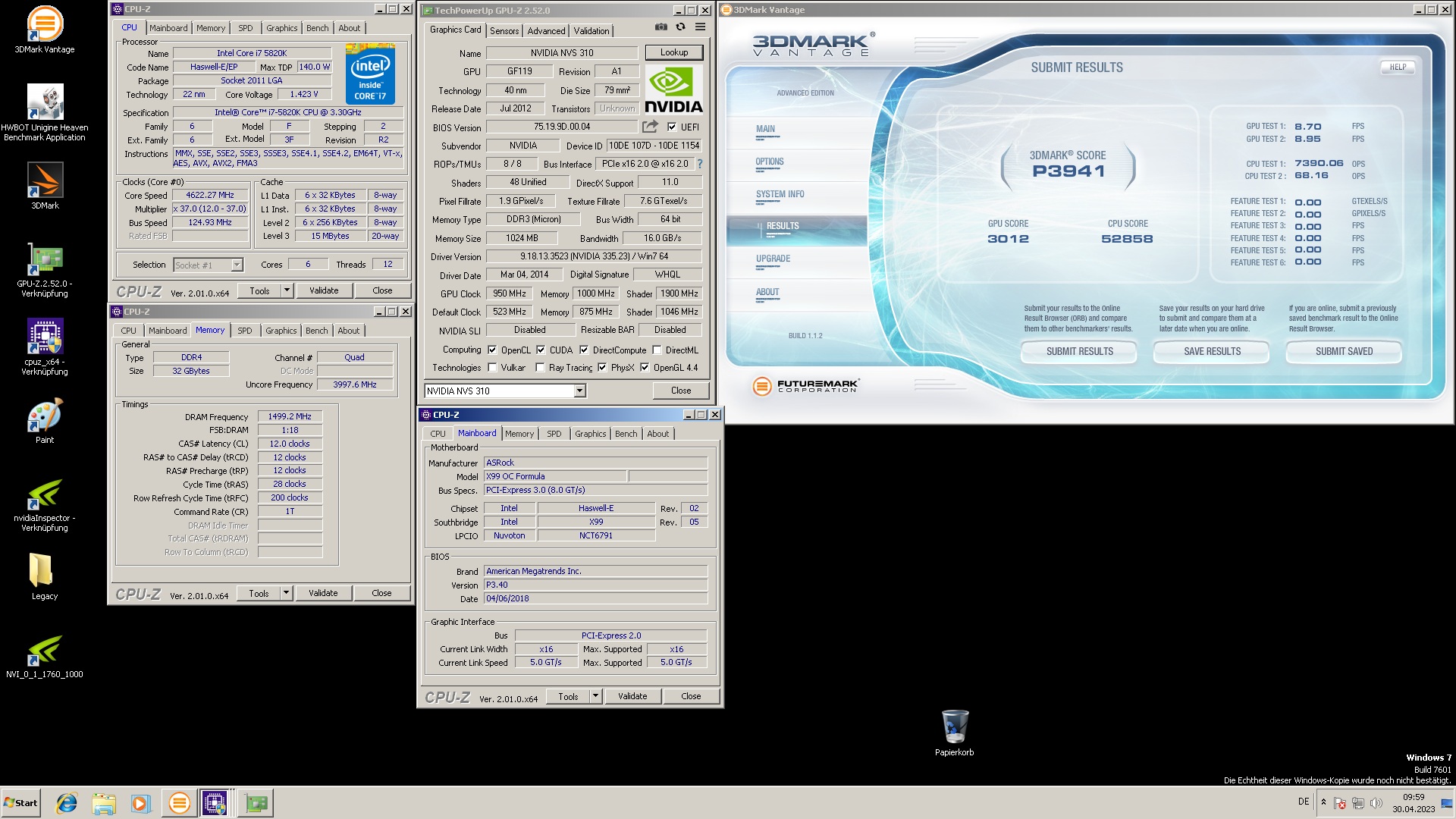Switch to CPU-Z taskbar button
Screen dimensions: 1456x819
pos(215,803)
